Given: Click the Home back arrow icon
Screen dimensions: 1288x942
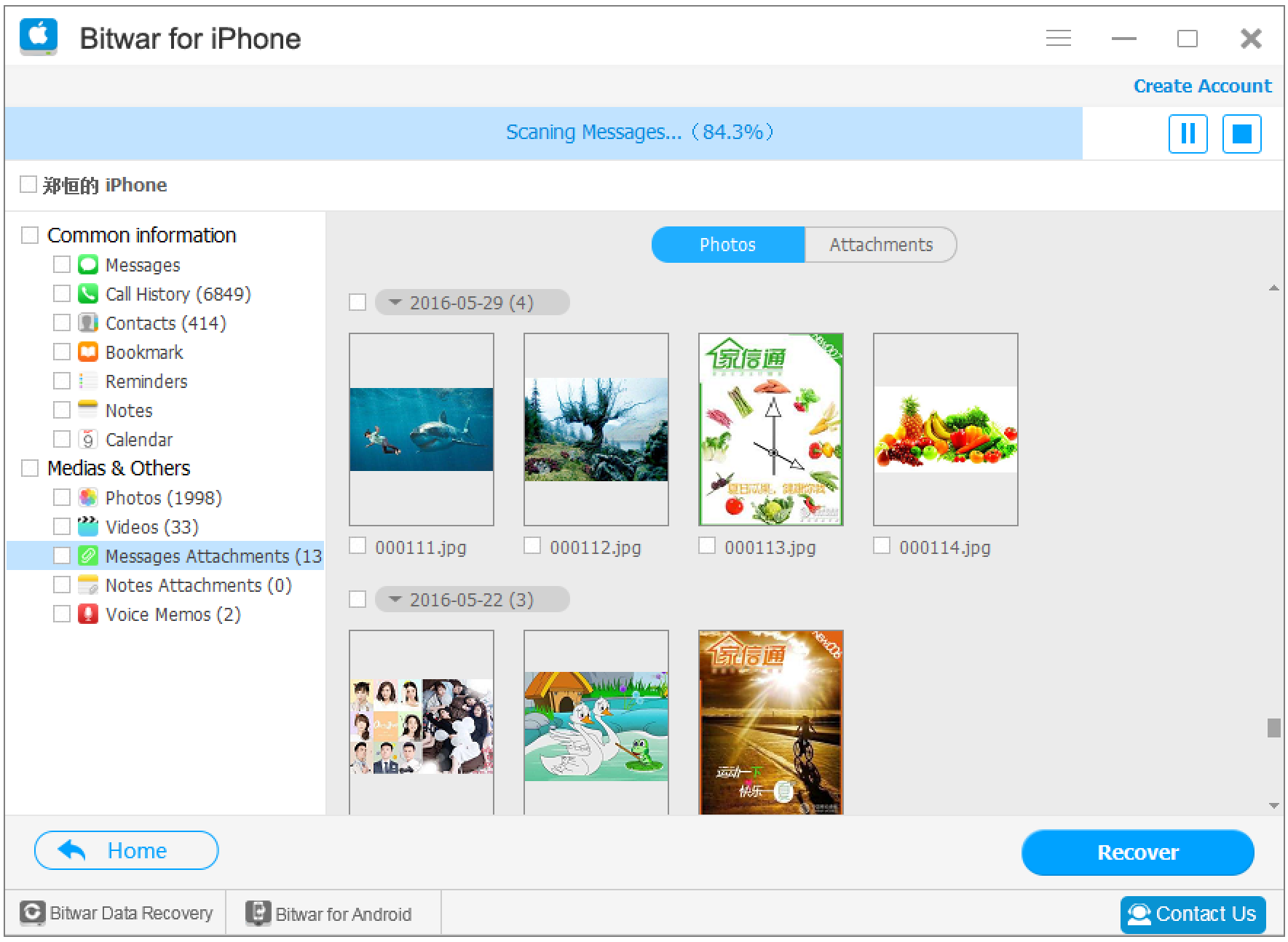Looking at the screenshot, I should coord(72,850).
